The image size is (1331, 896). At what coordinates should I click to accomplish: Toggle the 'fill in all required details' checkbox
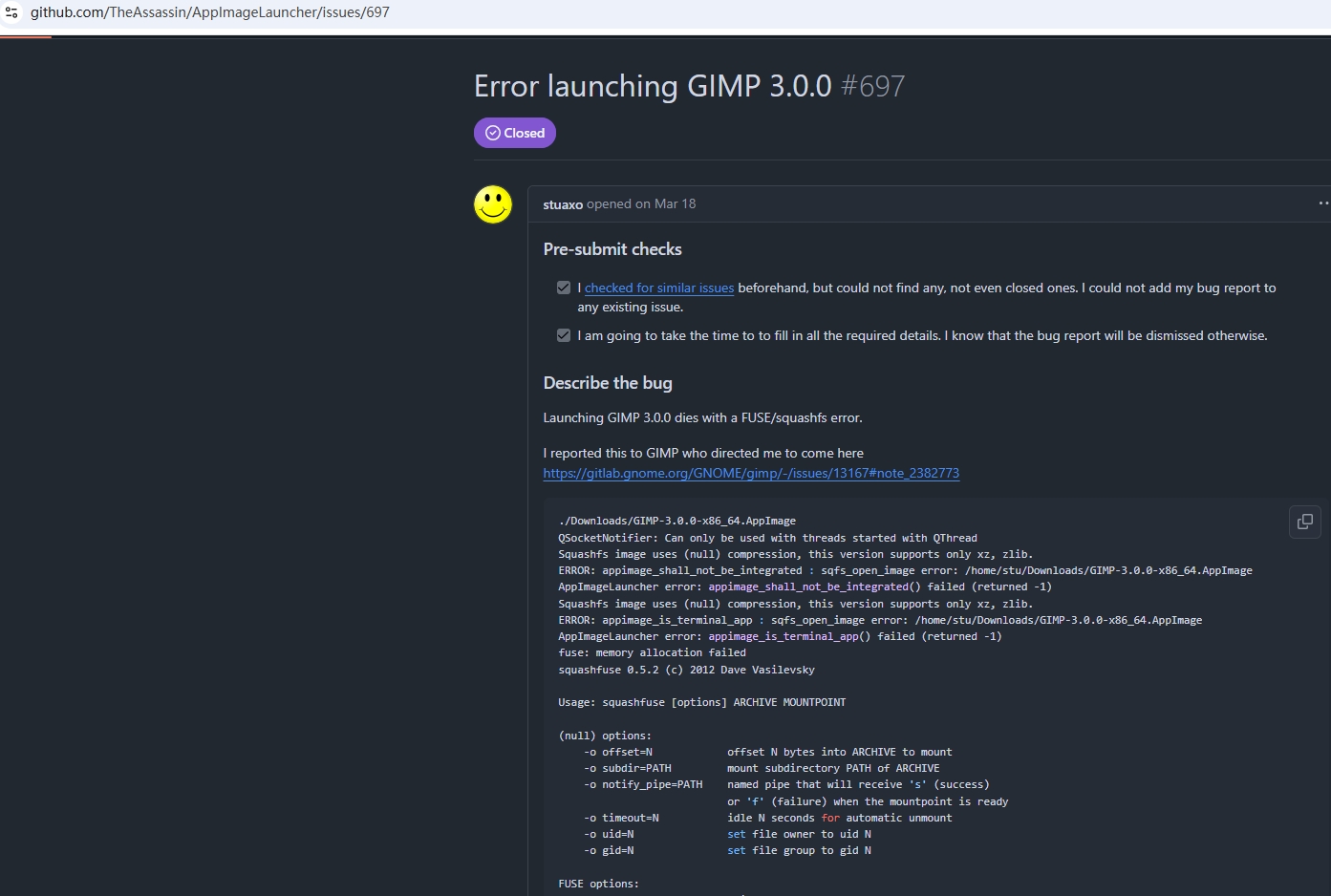click(x=564, y=335)
